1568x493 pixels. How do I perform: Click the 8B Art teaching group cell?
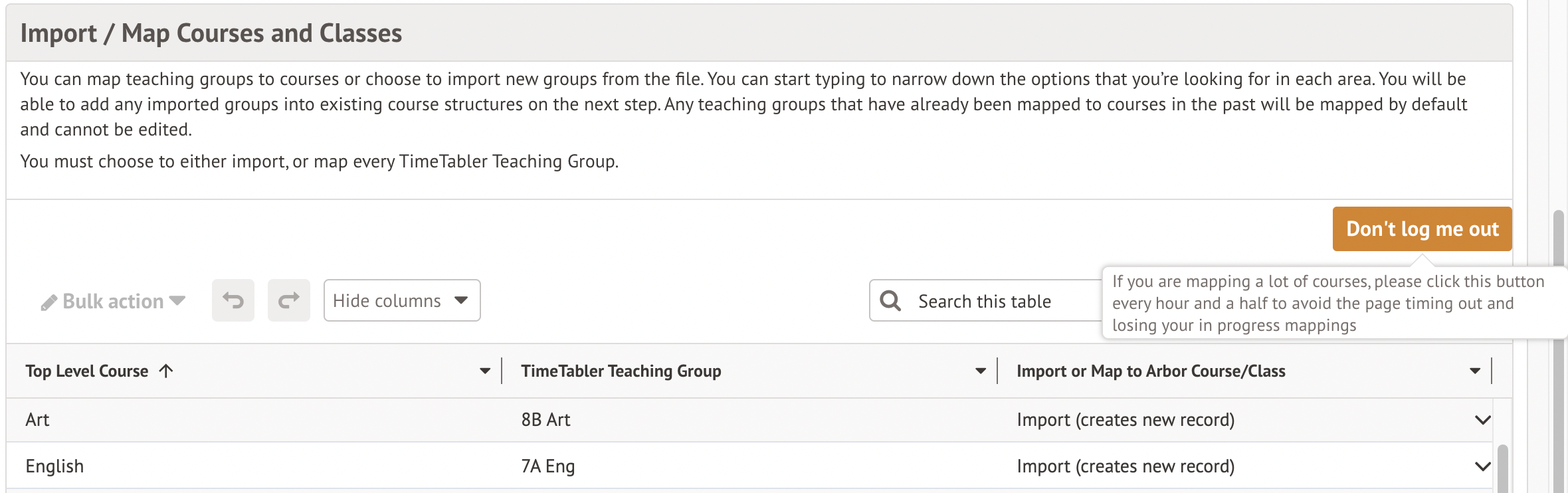545,420
